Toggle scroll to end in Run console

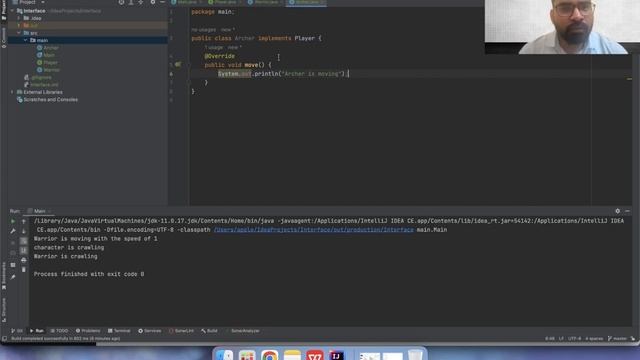click(x=24, y=250)
